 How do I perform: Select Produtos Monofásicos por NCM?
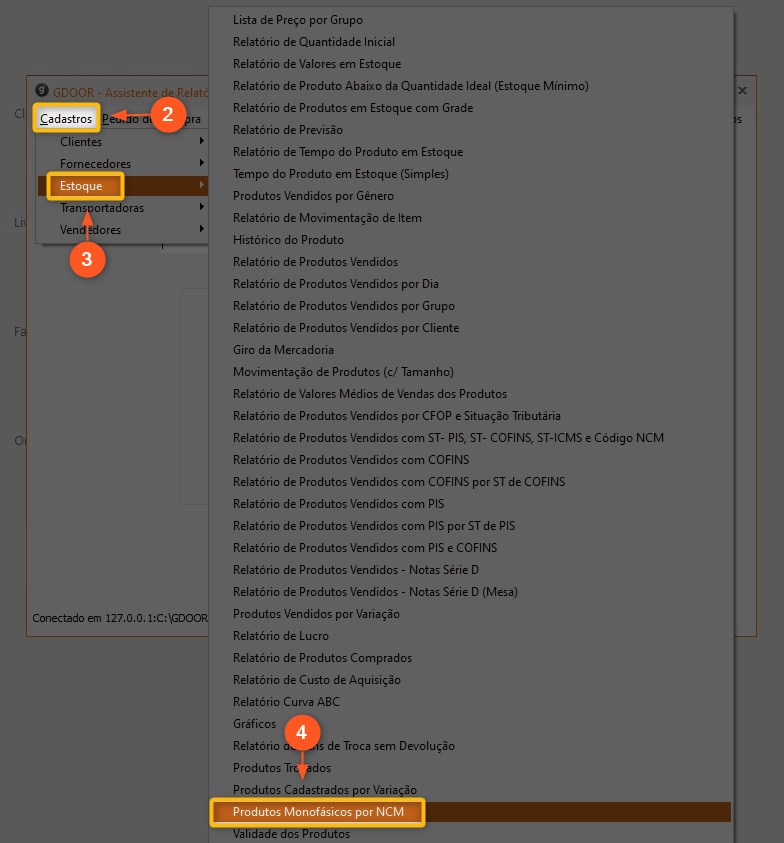[318, 812]
